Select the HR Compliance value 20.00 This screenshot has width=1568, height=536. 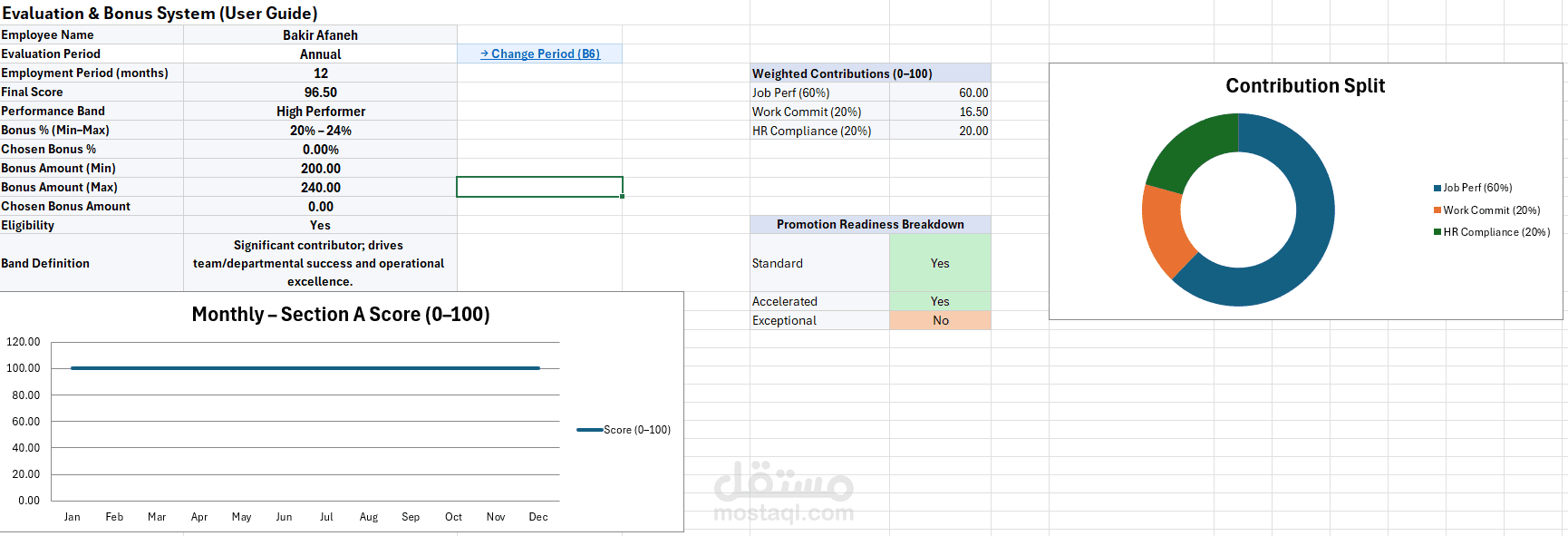click(x=940, y=131)
